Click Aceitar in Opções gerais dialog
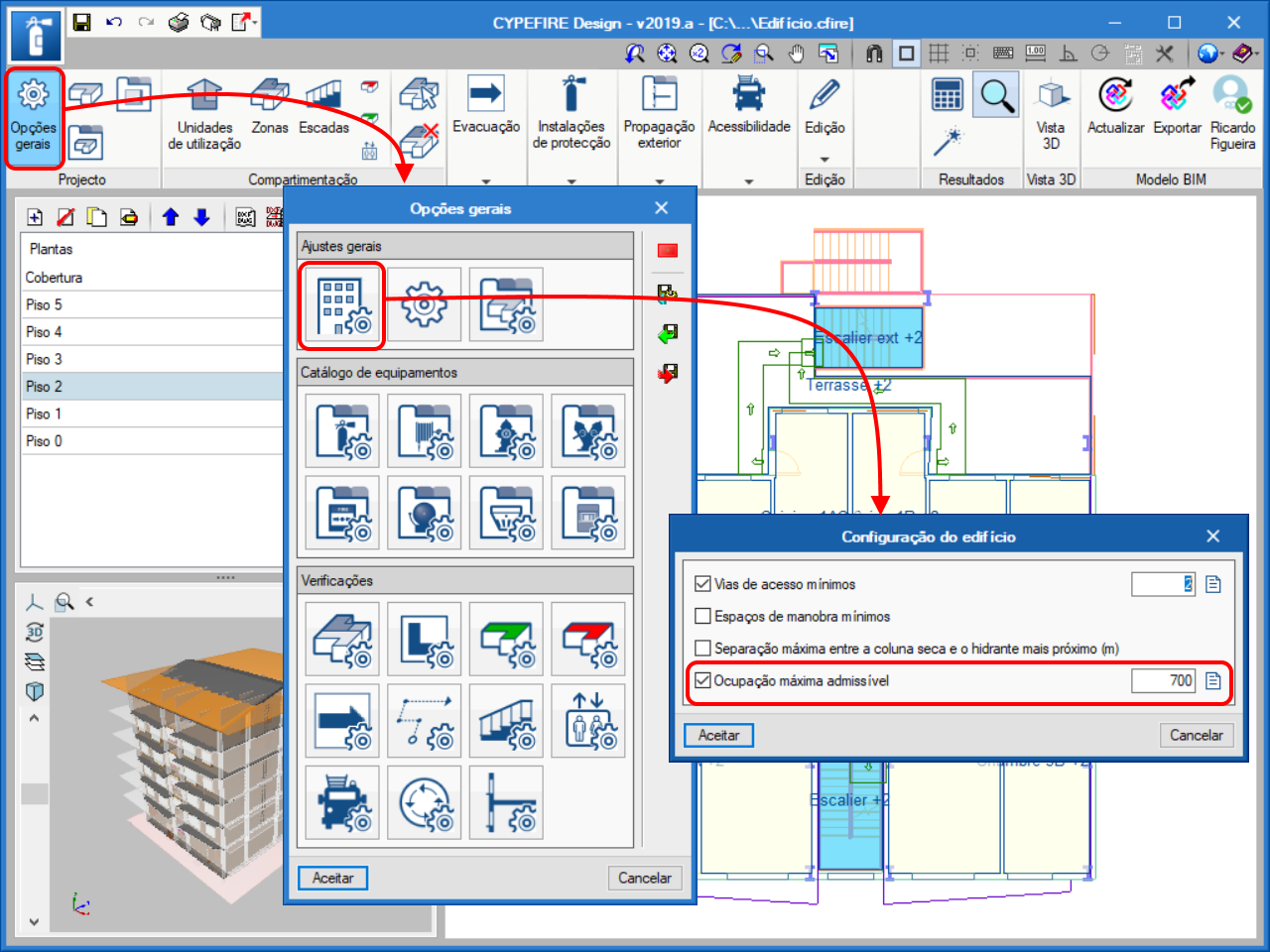Screen dimensions: 1270x952 point(333,878)
